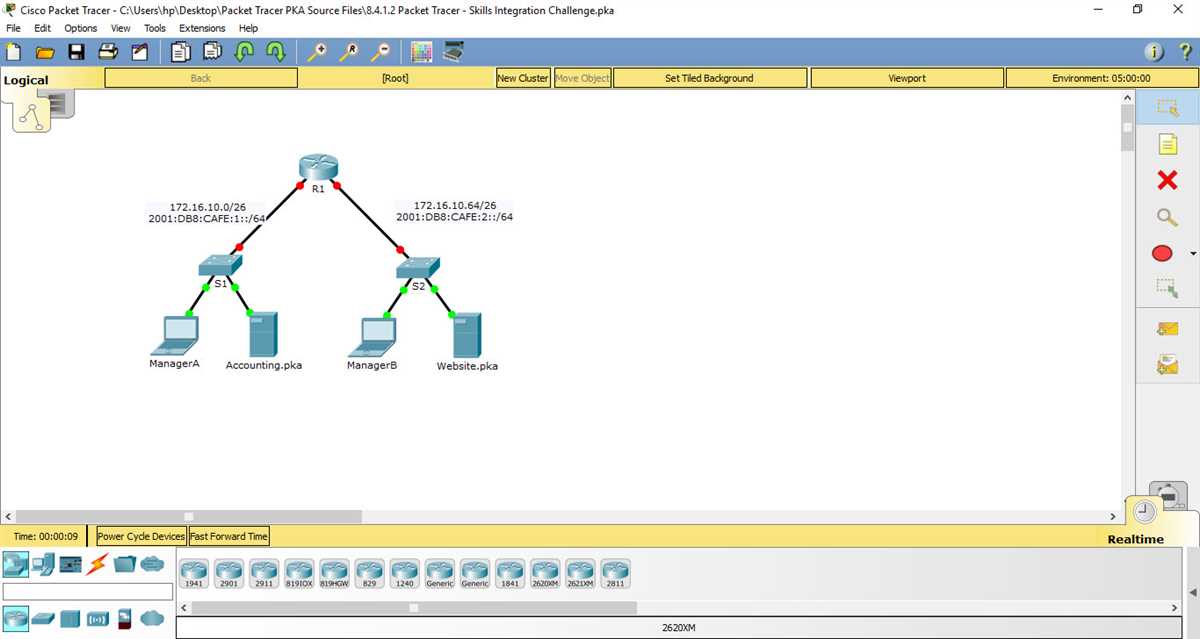Select the Network Devices category

click(x=15, y=565)
